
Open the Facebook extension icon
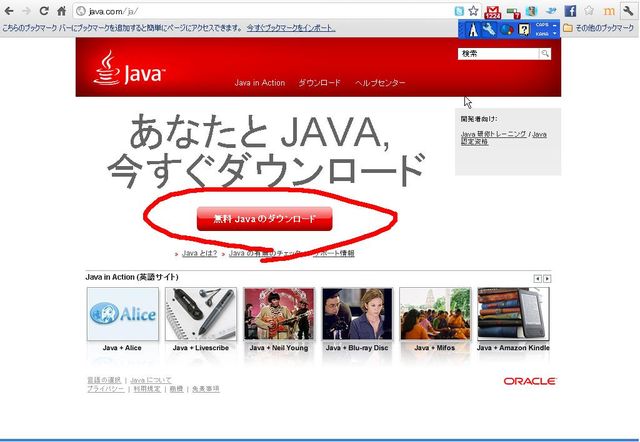[x=569, y=10]
